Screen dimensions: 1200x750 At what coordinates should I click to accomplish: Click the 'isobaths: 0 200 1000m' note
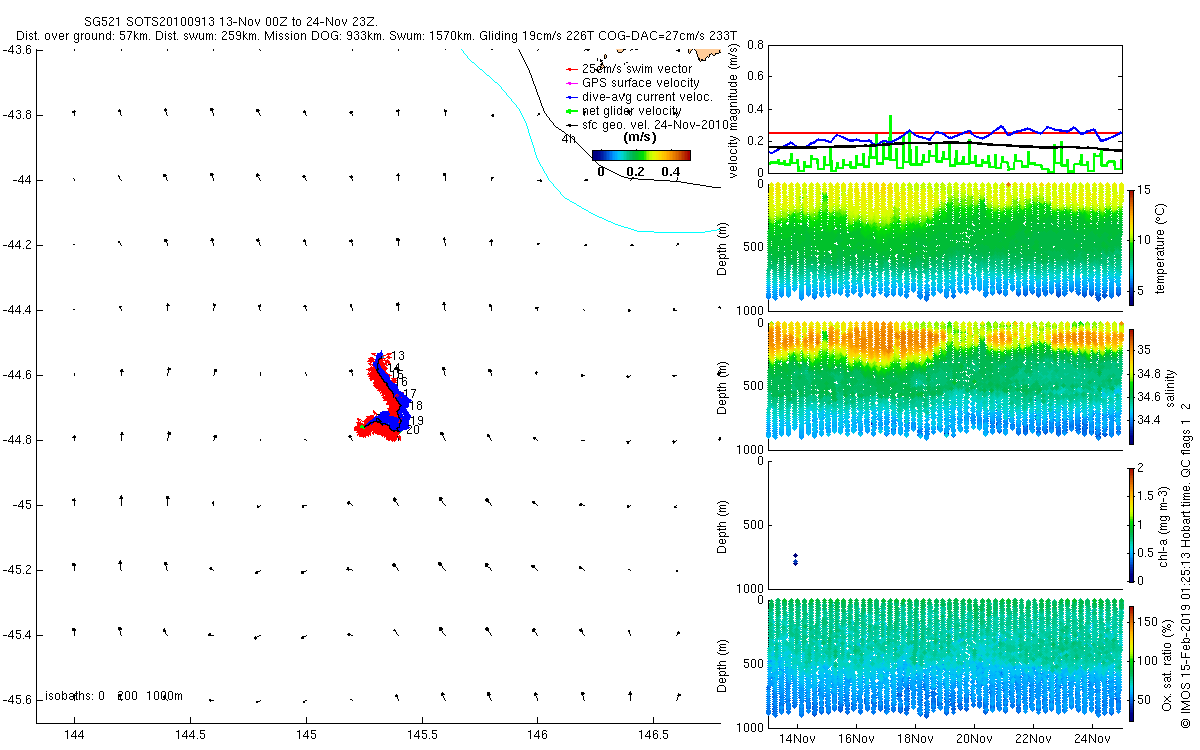pyautogui.click(x=112, y=695)
